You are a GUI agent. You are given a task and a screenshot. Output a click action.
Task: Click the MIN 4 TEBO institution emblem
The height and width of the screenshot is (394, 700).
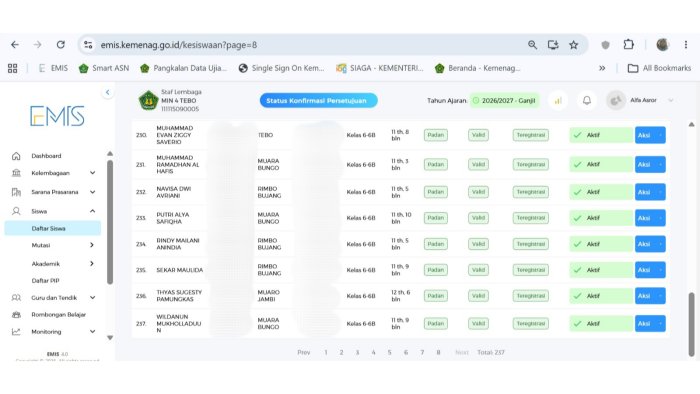tap(148, 100)
